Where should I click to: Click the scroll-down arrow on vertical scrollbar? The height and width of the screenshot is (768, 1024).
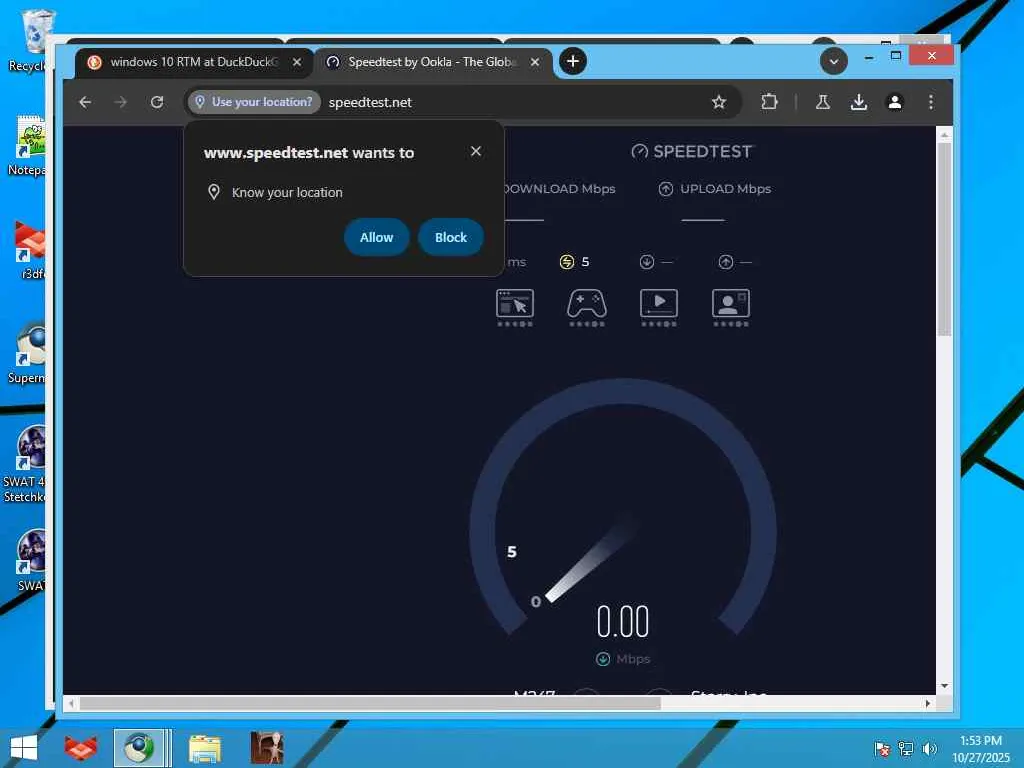tap(944, 686)
